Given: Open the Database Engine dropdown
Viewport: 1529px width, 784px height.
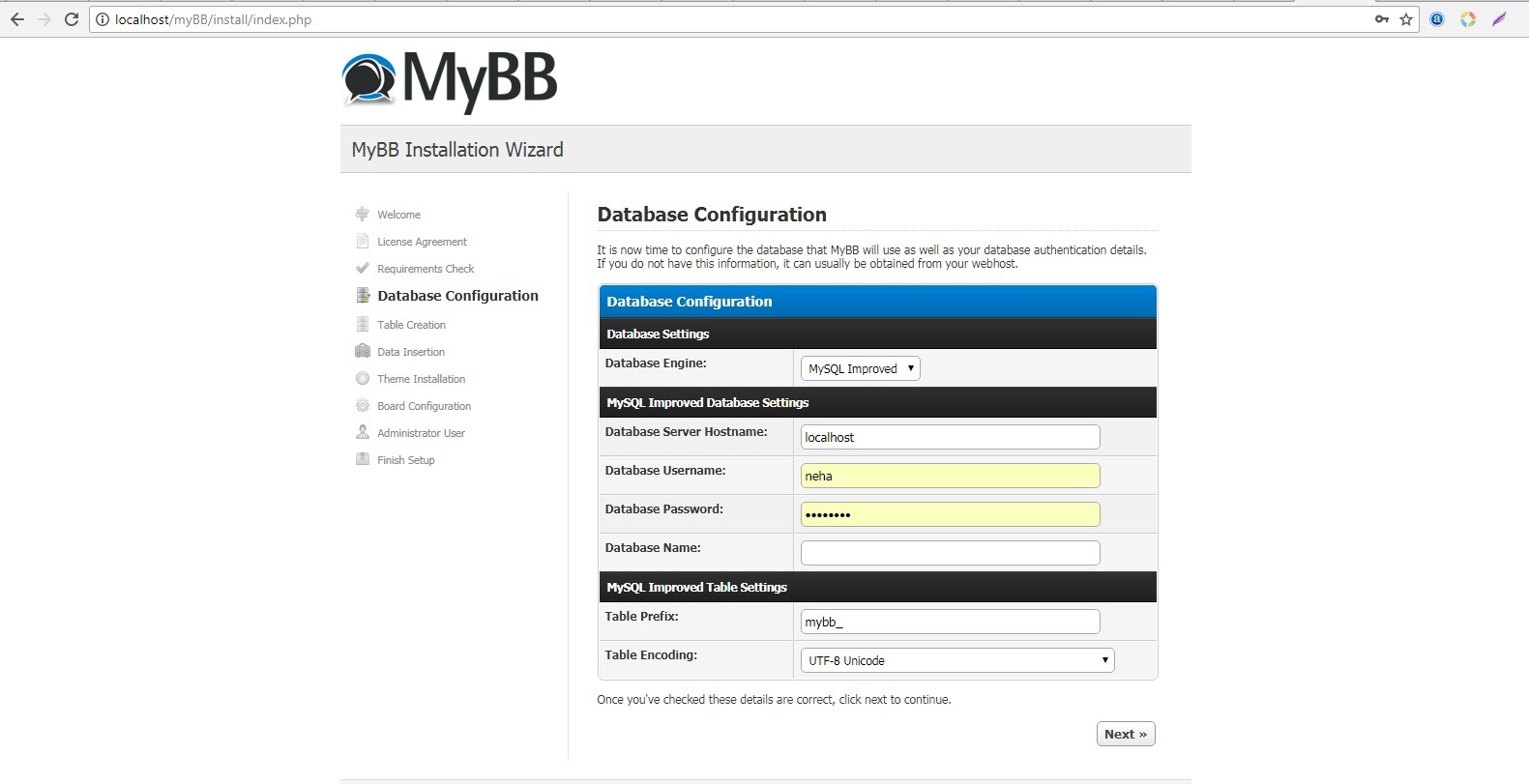Looking at the screenshot, I should click(860, 368).
